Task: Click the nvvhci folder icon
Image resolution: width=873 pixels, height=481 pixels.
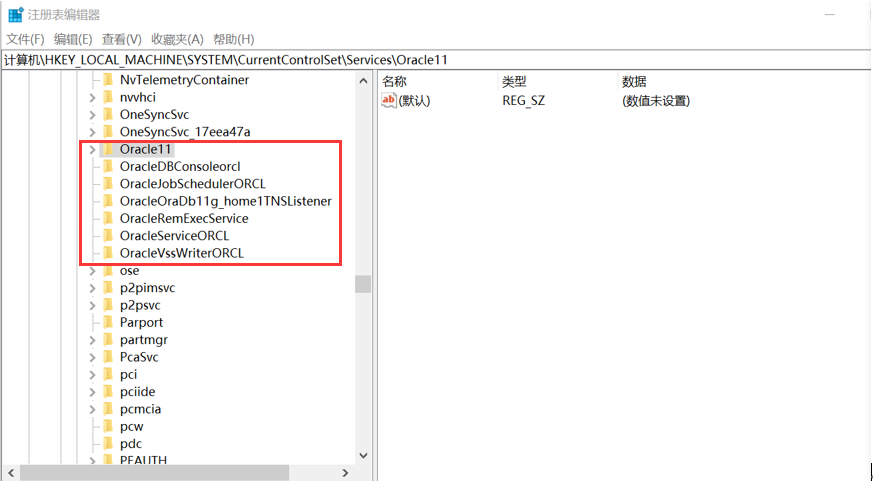Action: pos(109,97)
